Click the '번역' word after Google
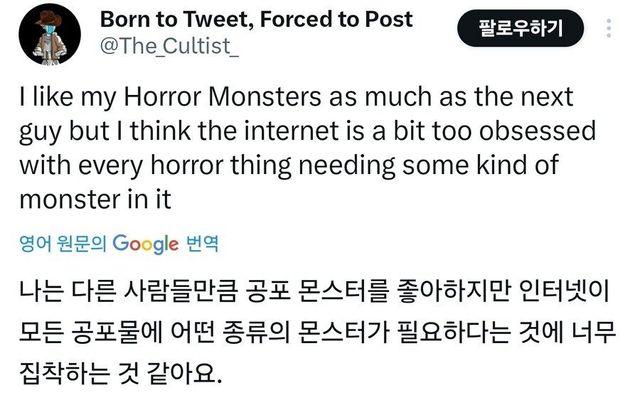 coord(201,243)
